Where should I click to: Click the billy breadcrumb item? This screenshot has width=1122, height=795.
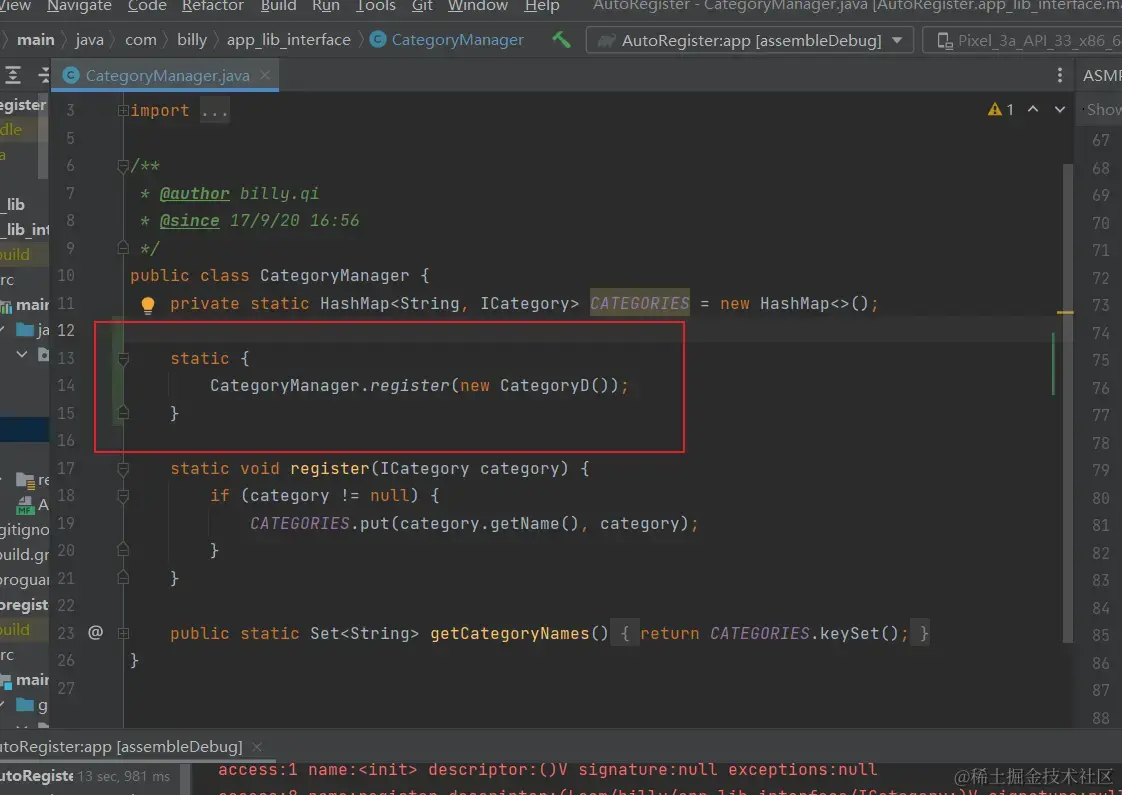point(192,40)
